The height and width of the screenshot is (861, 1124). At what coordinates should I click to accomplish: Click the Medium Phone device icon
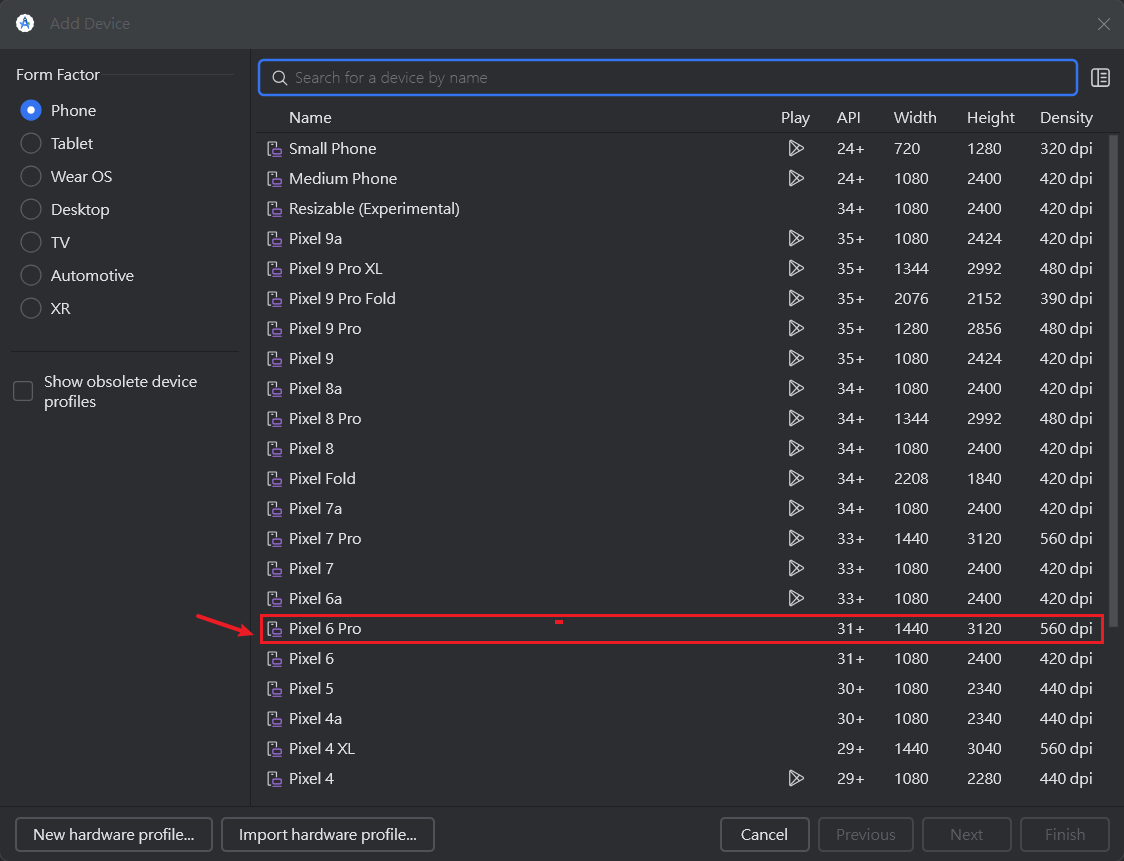tap(274, 179)
